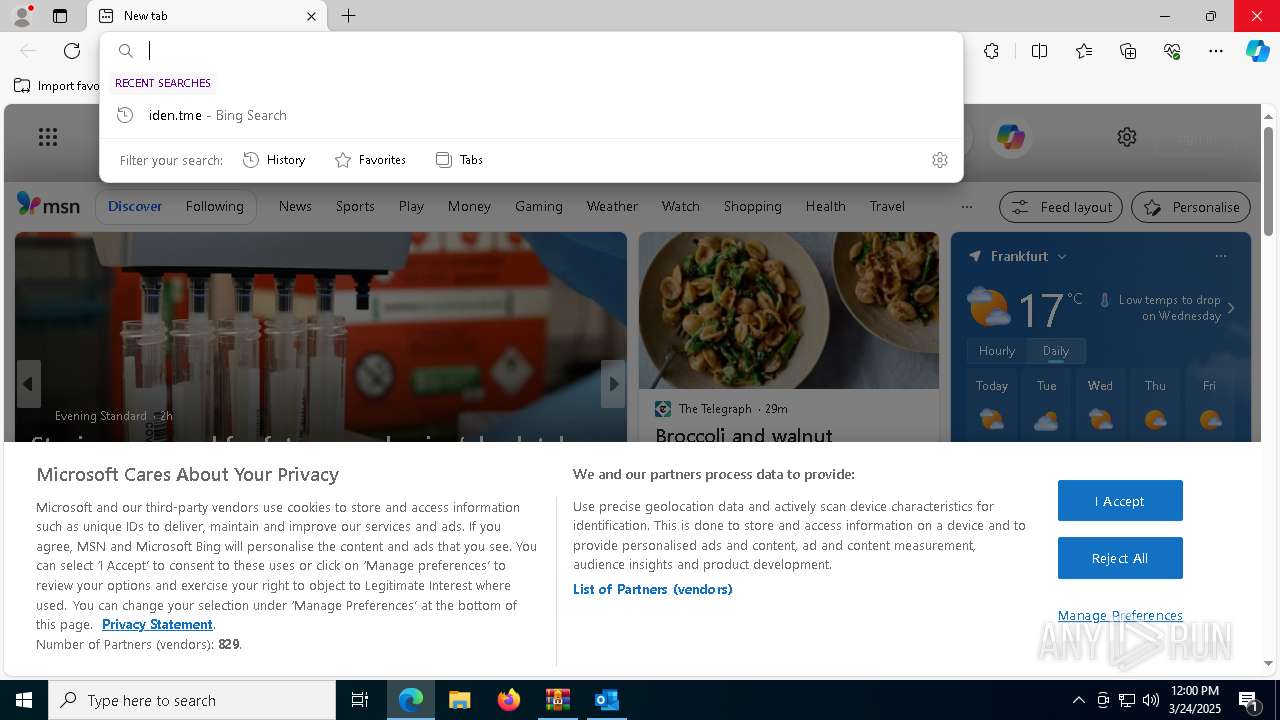1280x720 pixels.
Task: Click Reject All cookies button
Action: 1120,558
